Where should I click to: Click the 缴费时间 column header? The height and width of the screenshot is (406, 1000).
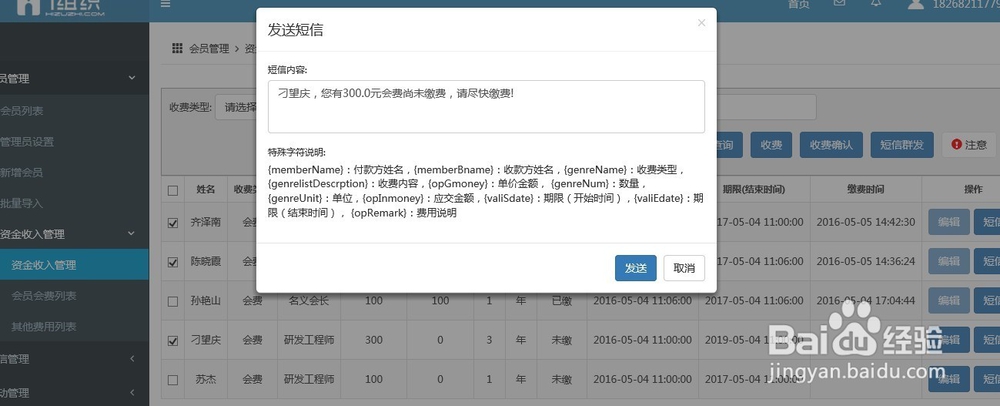click(865, 189)
